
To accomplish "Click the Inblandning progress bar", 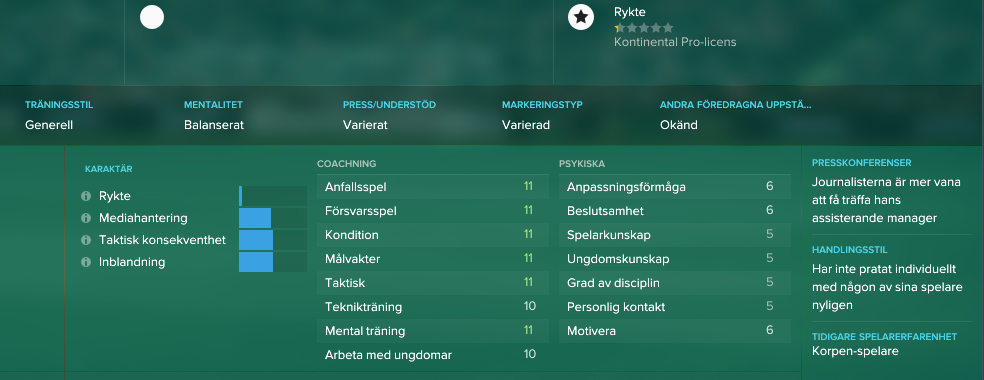I will tap(273, 262).
